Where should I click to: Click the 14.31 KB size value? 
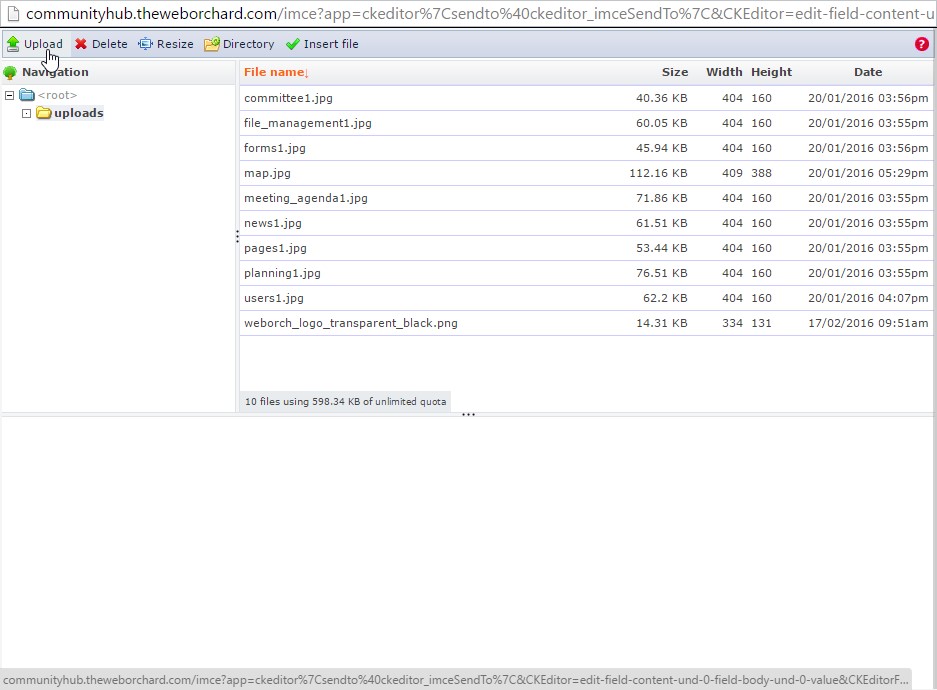click(662, 324)
